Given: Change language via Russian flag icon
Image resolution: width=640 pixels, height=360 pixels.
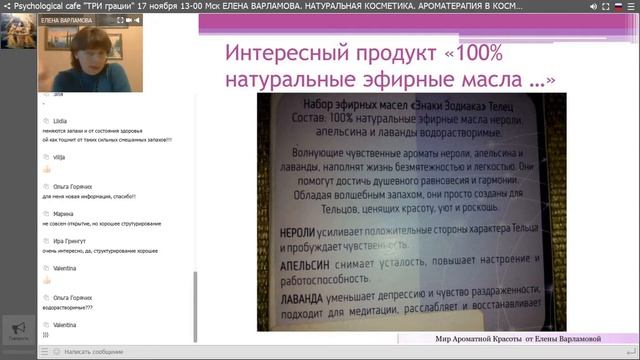Looking at the screenshot, I should [x=619, y=7].
